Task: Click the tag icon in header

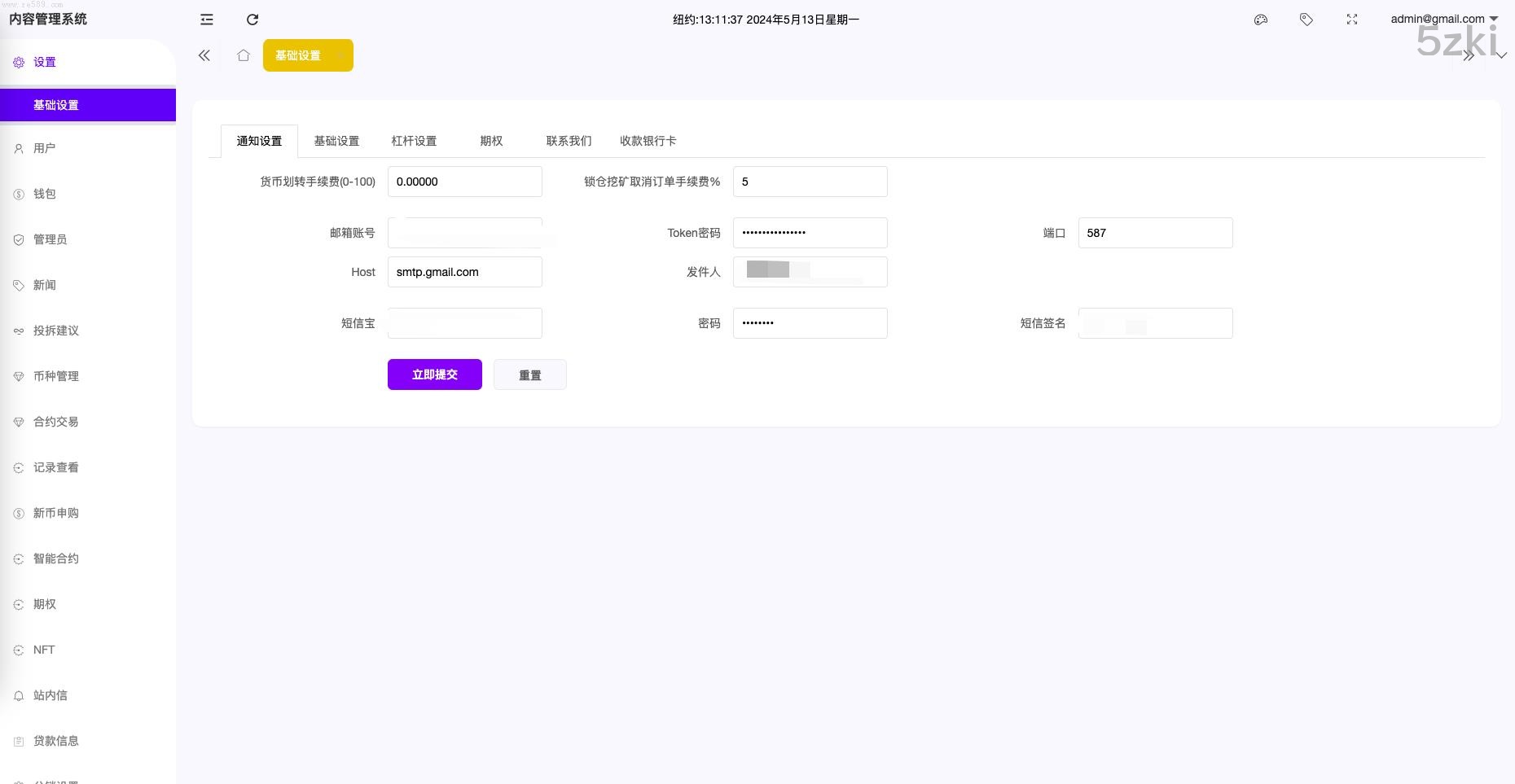Action: [x=1306, y=20]
